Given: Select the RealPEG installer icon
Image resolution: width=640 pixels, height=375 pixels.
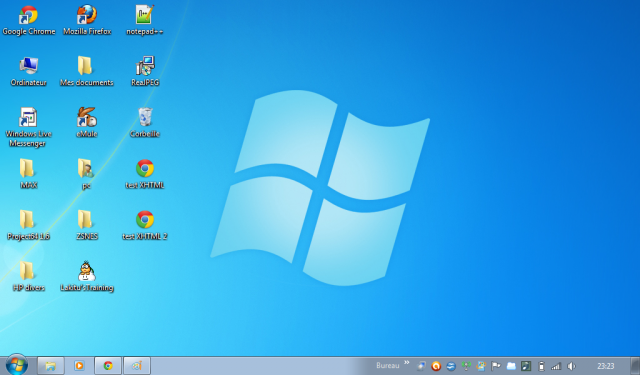Looking at the screenshot, I should coord(145,71).
